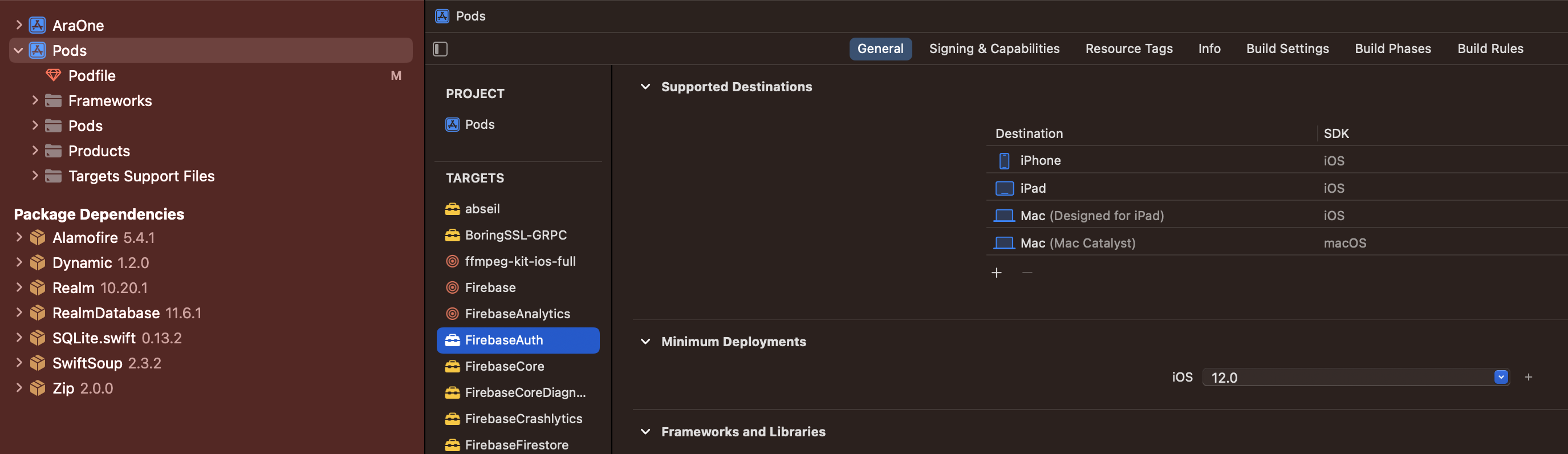Click the macOS SDK cell for Mac Catalyst
Screen dimensions: 1568x454
tap(1344, 243)
